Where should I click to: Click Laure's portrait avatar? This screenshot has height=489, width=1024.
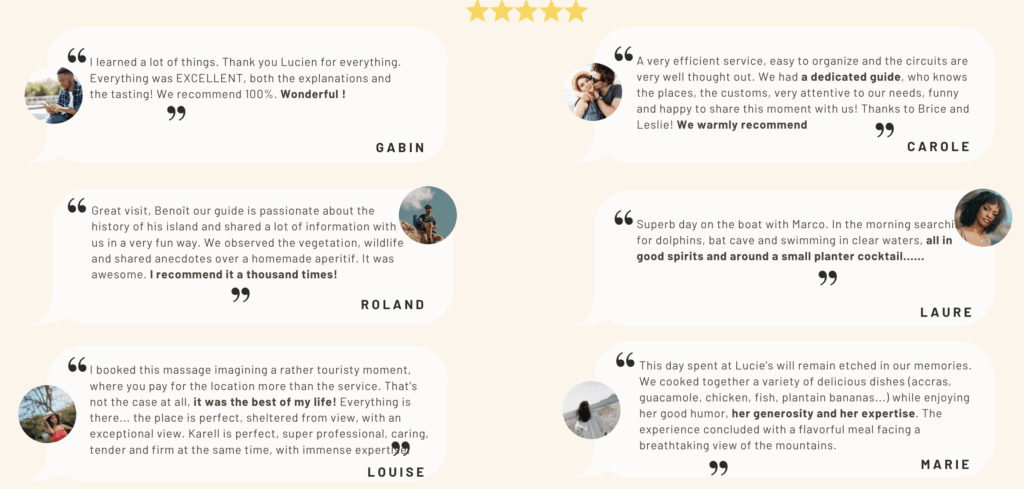click(x=983, y=218)
